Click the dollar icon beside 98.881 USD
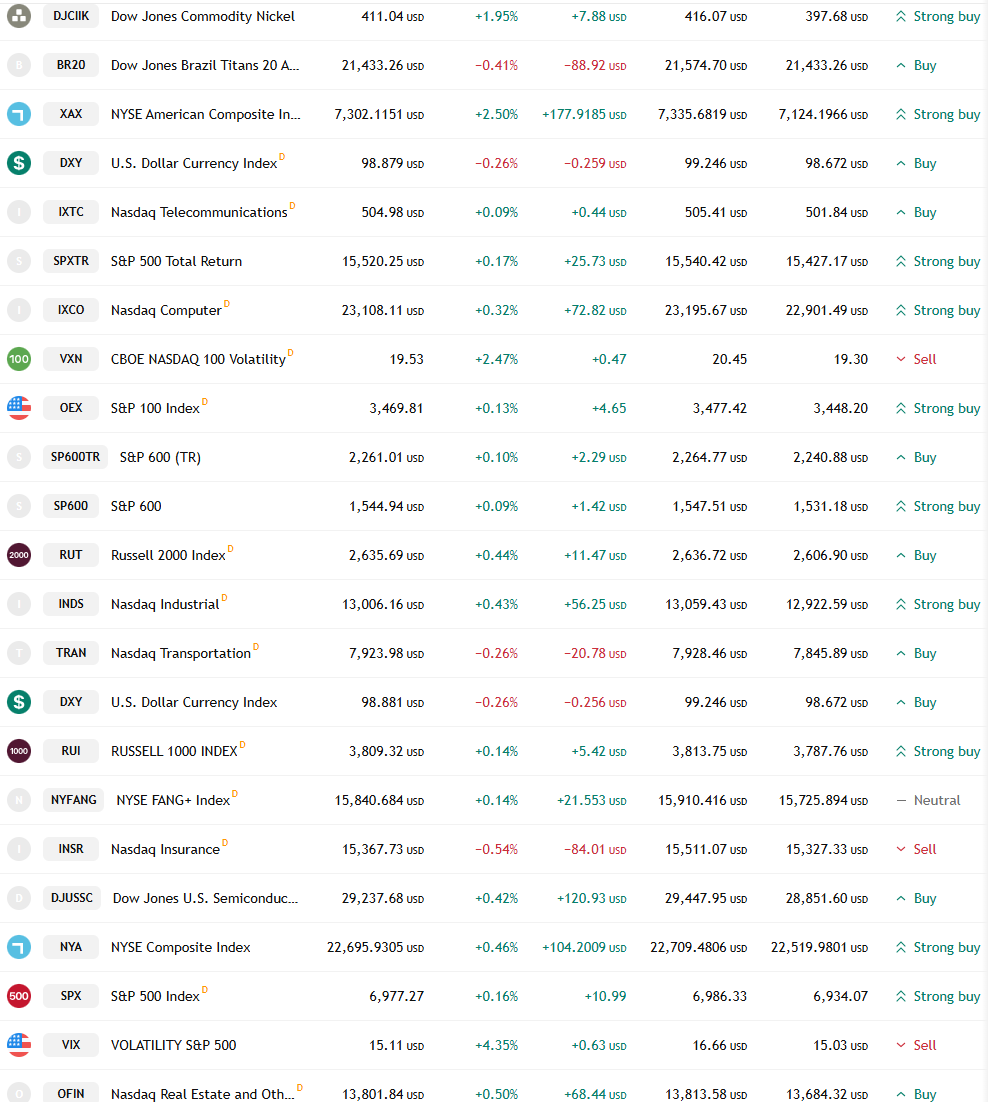Viewport: 988px width, 1102px height. tap(19, 702)
